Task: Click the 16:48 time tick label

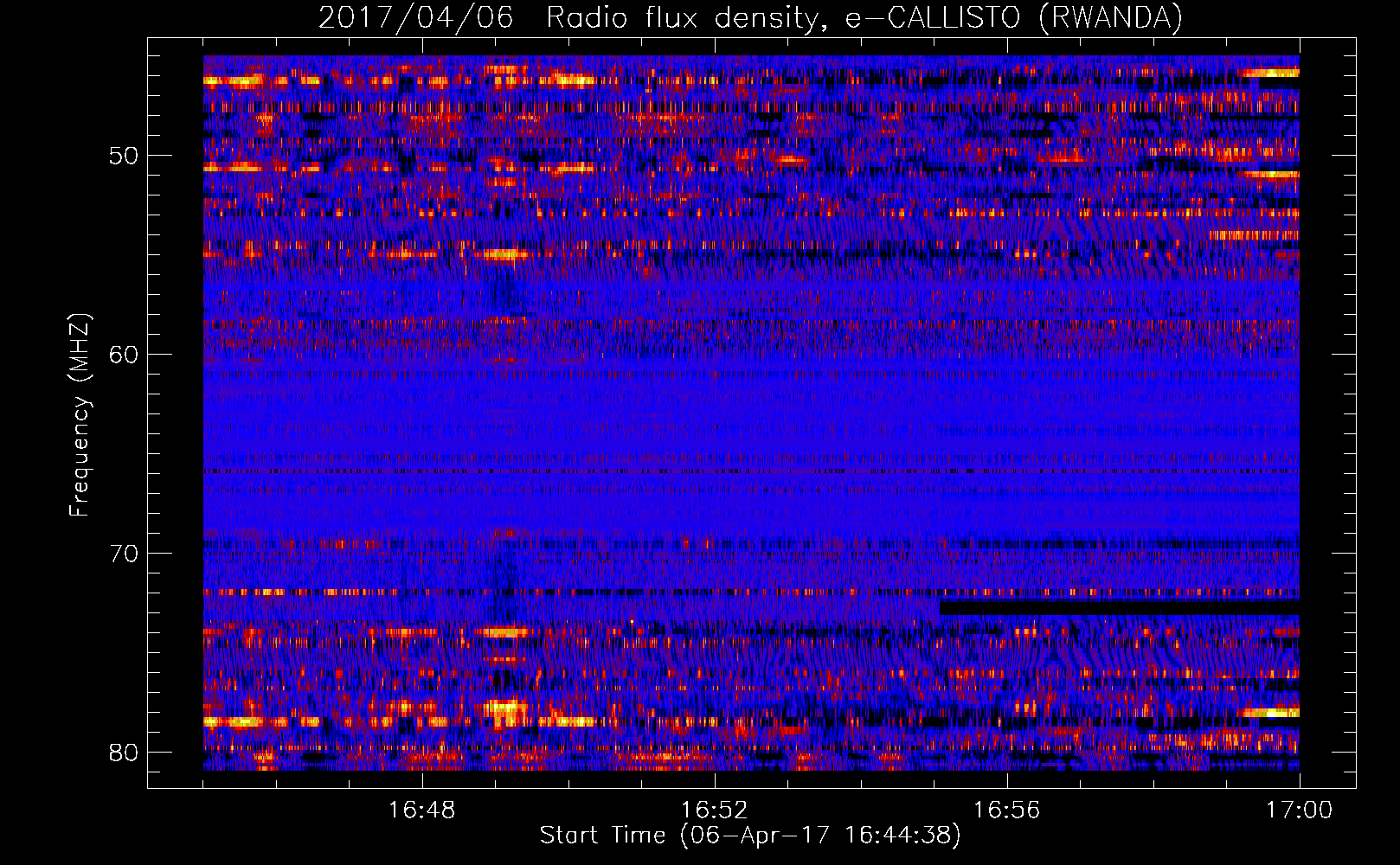Action: (x=422, y=810)
